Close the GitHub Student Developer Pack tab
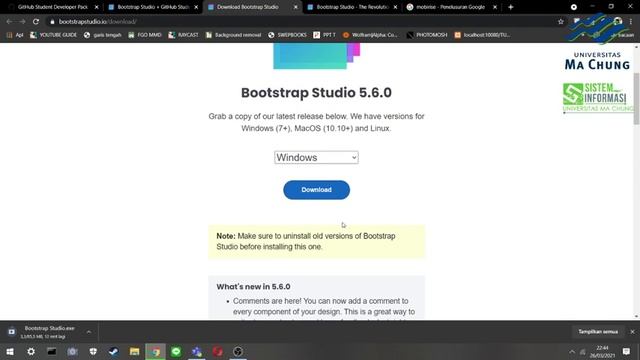This screenshot has width=640, height=360. [x=96, y=7]
